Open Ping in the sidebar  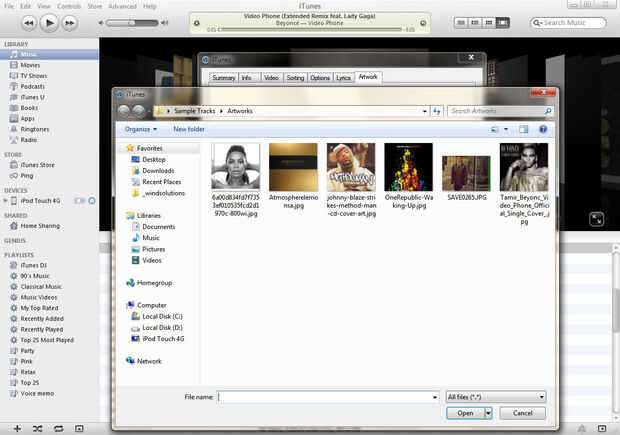point(27,176)
